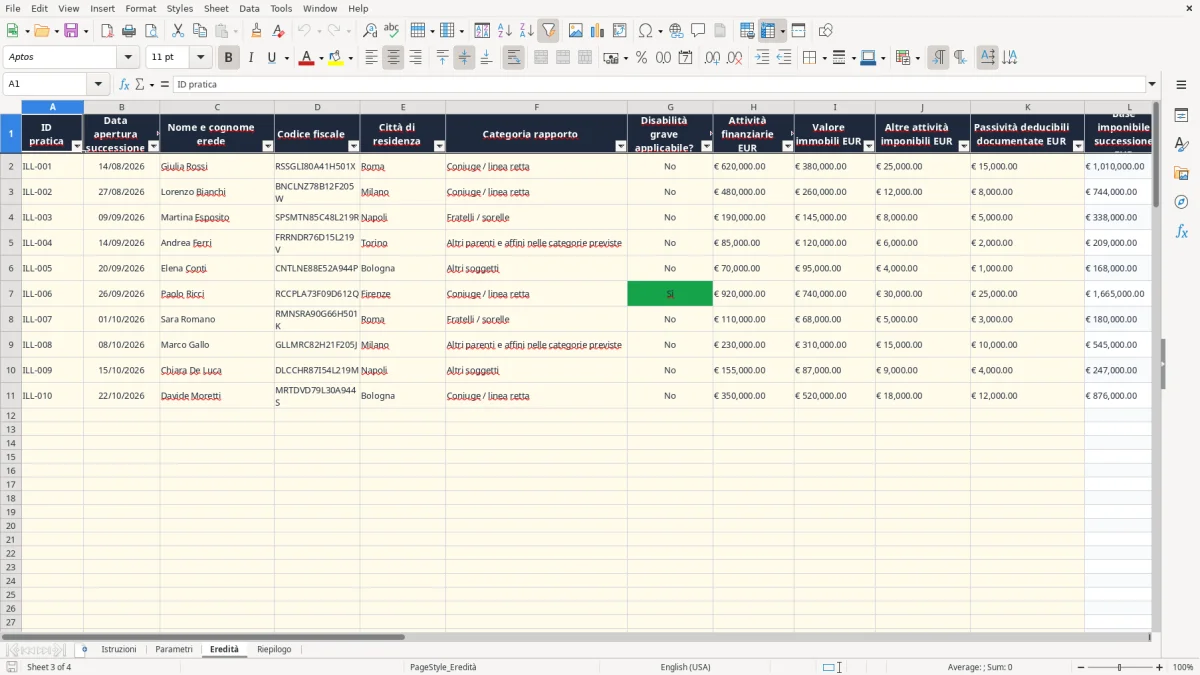The image size is (1200, 675).
Task: Toggle Center Horizontally alignment
Action: (x=393, y=58)
